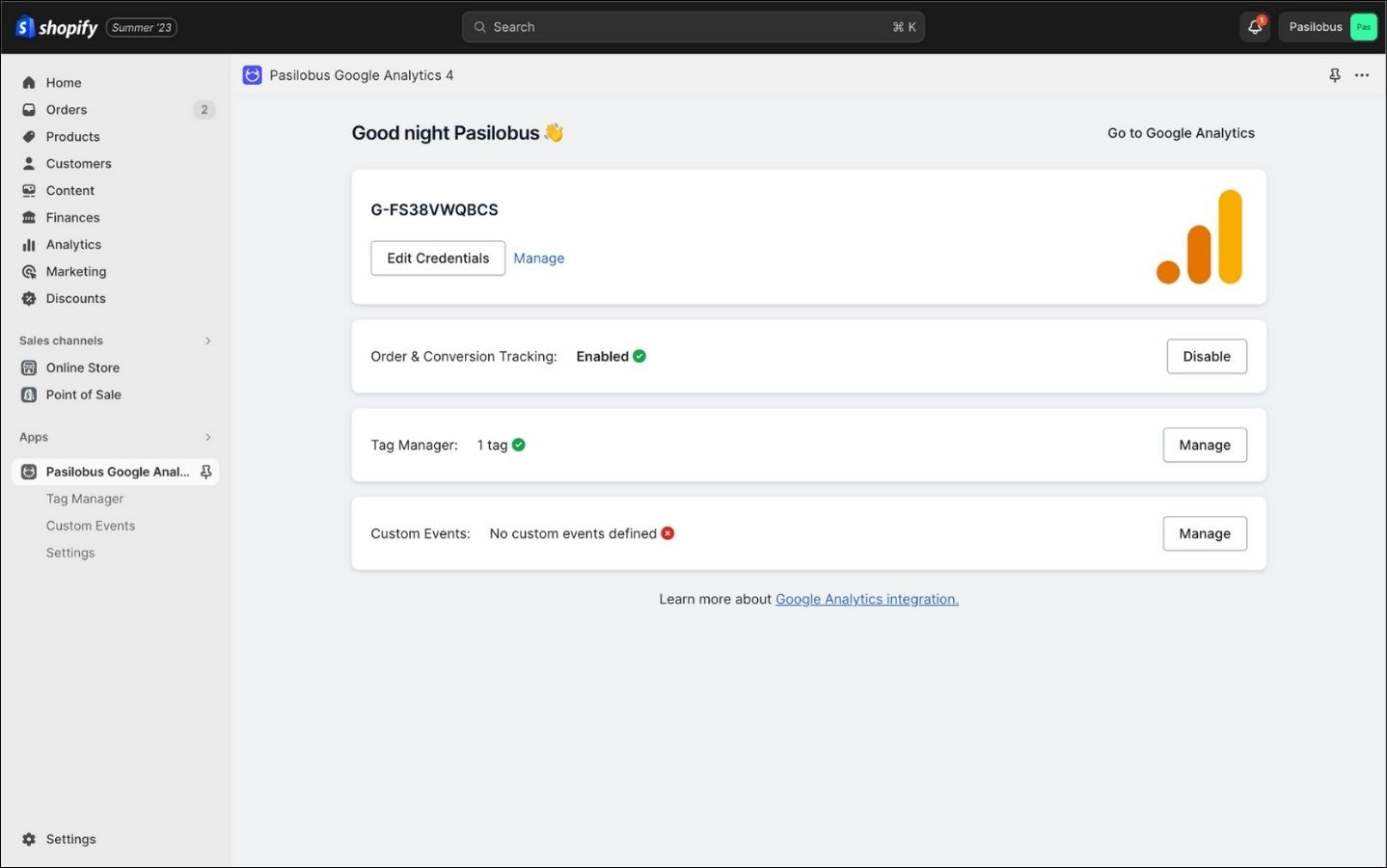Select Custom Events in the sidebar
The height and width of the screenshot is (868, 1387).
[x=91, y=526]
